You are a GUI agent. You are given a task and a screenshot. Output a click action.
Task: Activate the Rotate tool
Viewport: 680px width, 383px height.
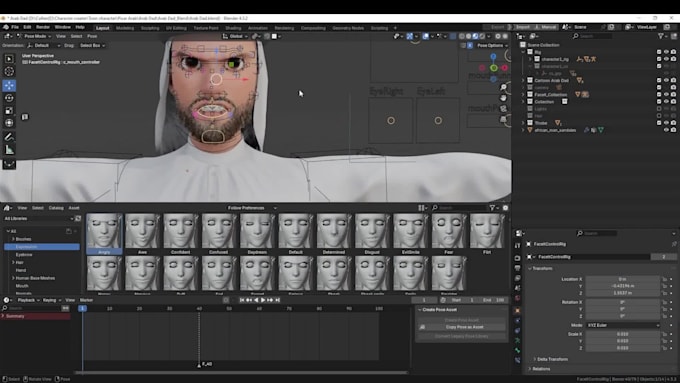[9, 98]
